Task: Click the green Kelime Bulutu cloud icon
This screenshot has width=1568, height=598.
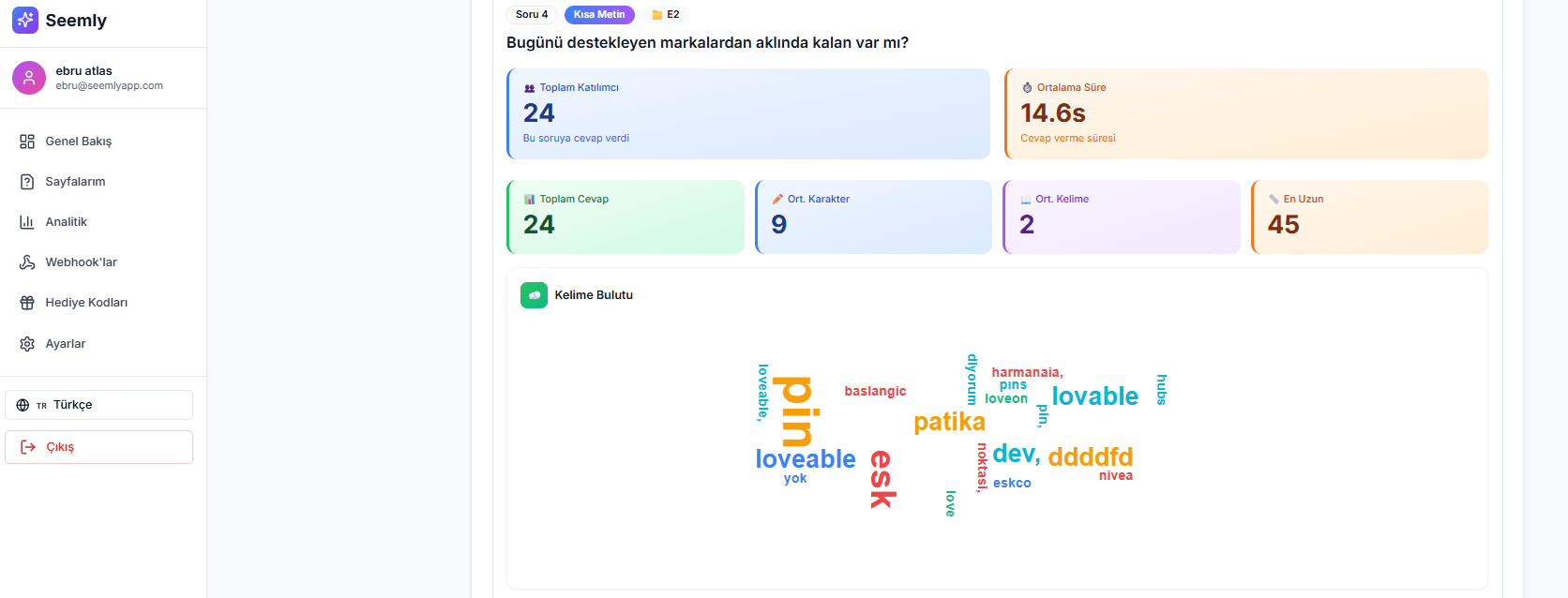Action: point(534,295)
